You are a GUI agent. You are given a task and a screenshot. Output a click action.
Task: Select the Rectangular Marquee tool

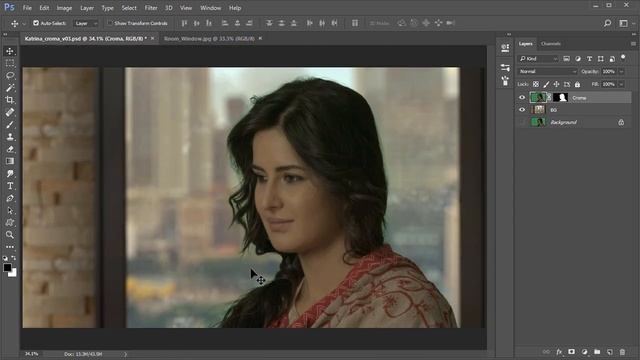pyautogui.click(x=10, y=63)
